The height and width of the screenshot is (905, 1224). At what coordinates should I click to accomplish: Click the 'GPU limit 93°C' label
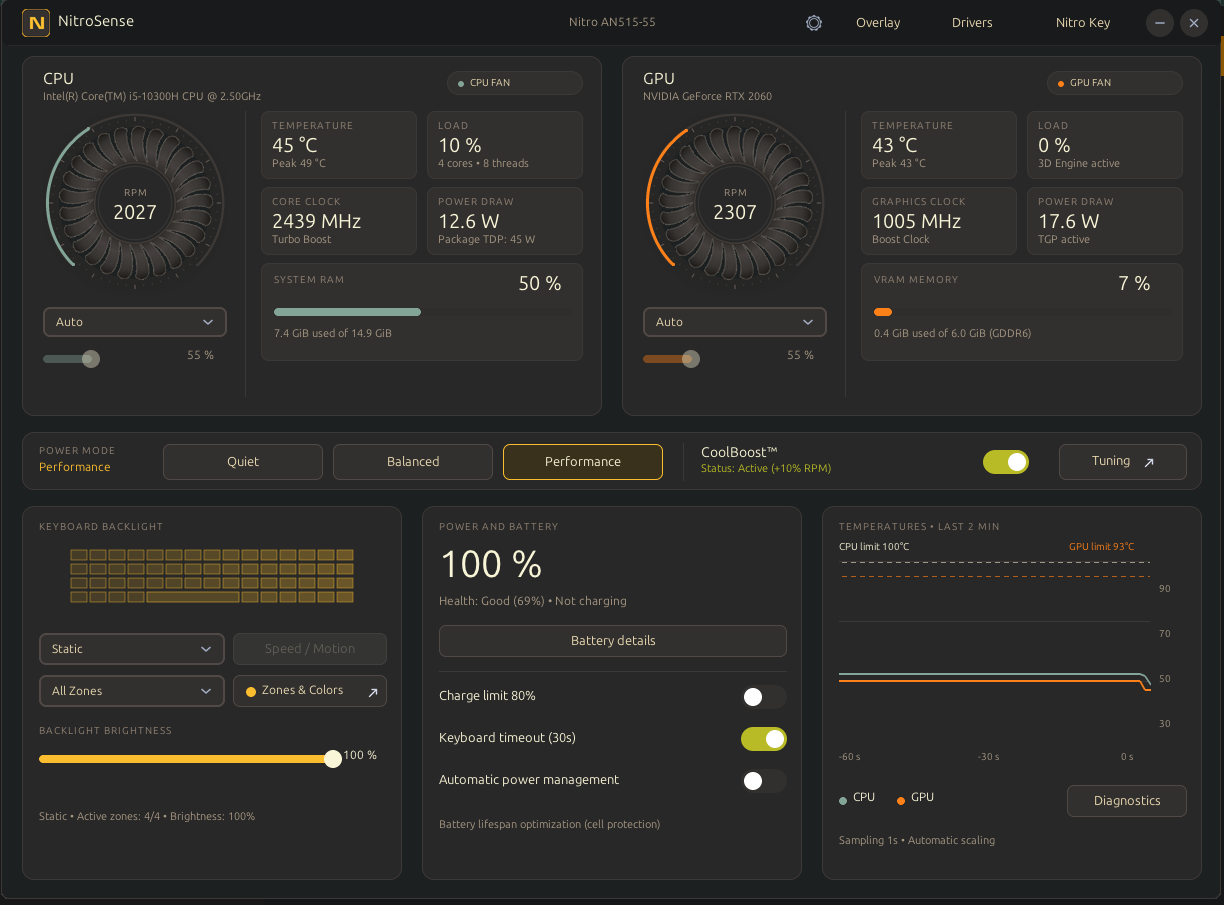(x=1102, y=547)
